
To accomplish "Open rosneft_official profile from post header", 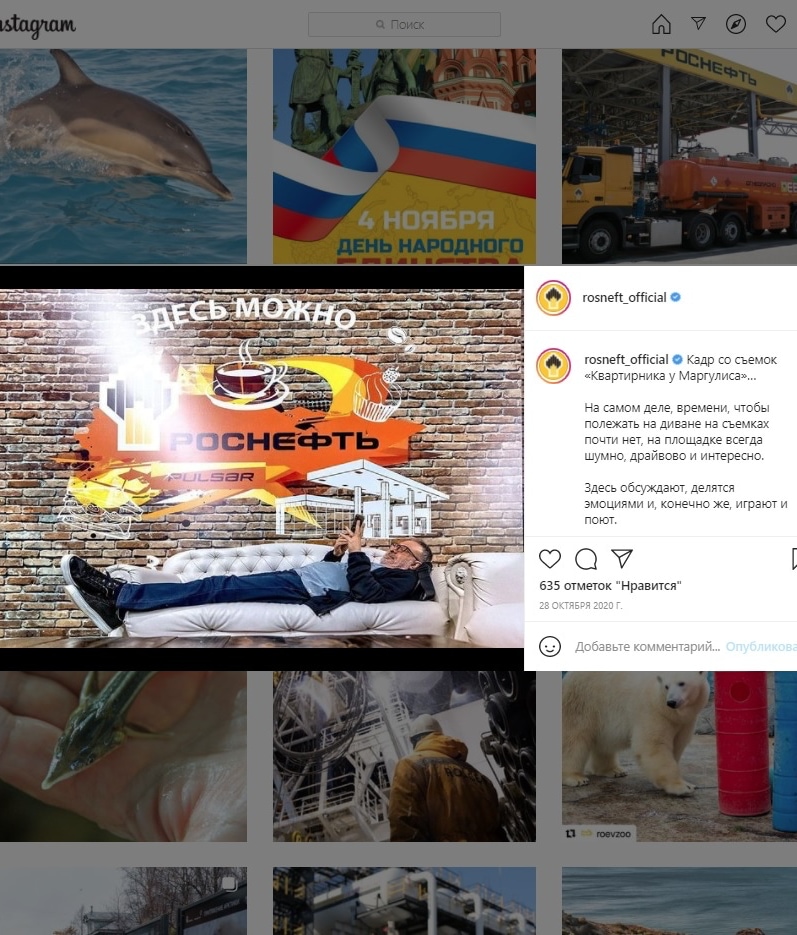I will coord(624,298).
